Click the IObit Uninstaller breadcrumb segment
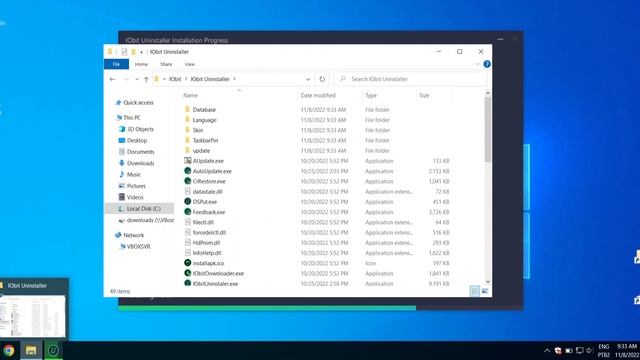 click(210, 79)
